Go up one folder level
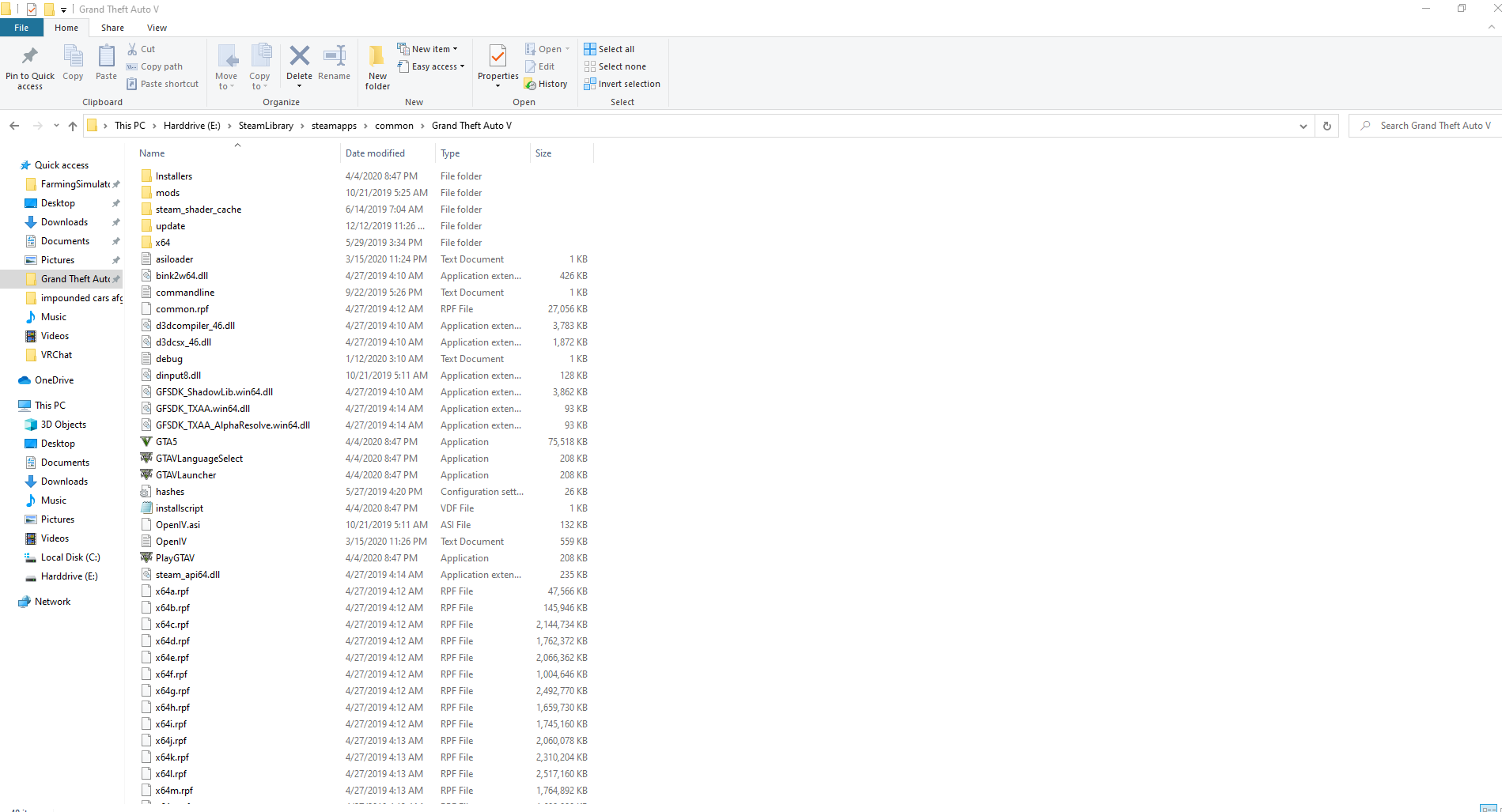The image size is (1502, 812). pos(73,126)
